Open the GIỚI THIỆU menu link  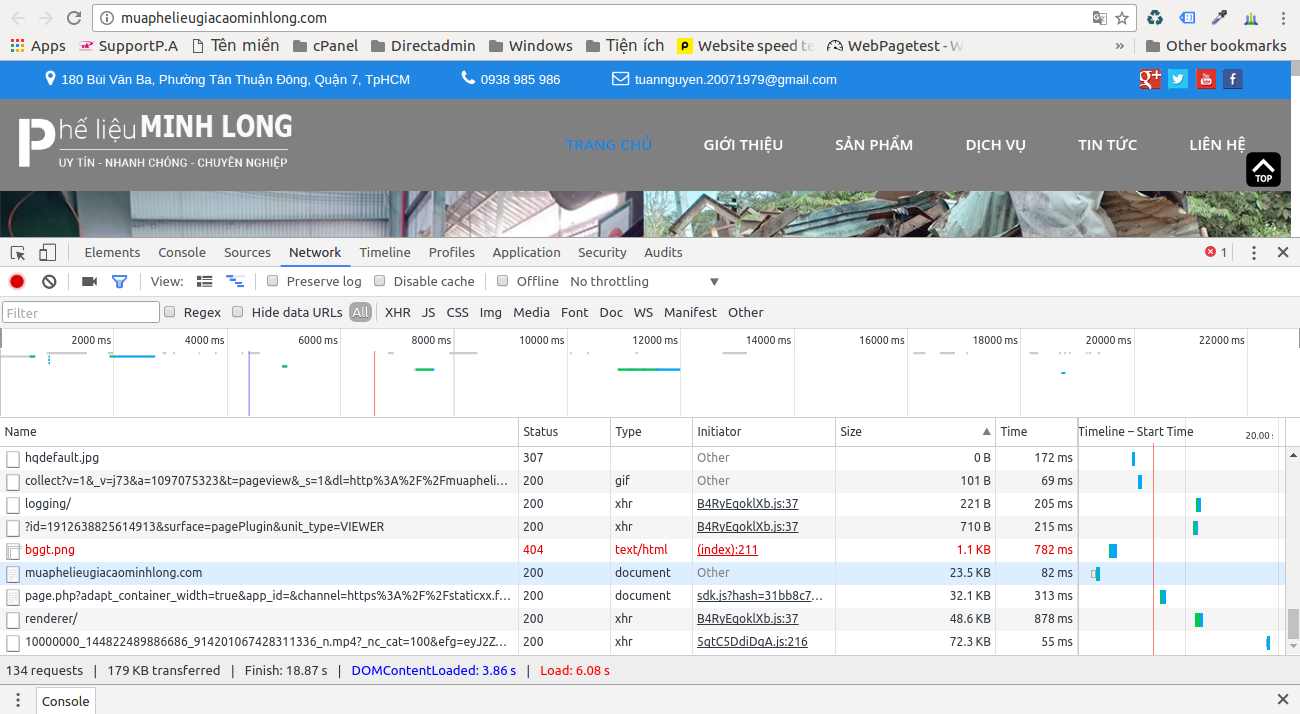743,145
